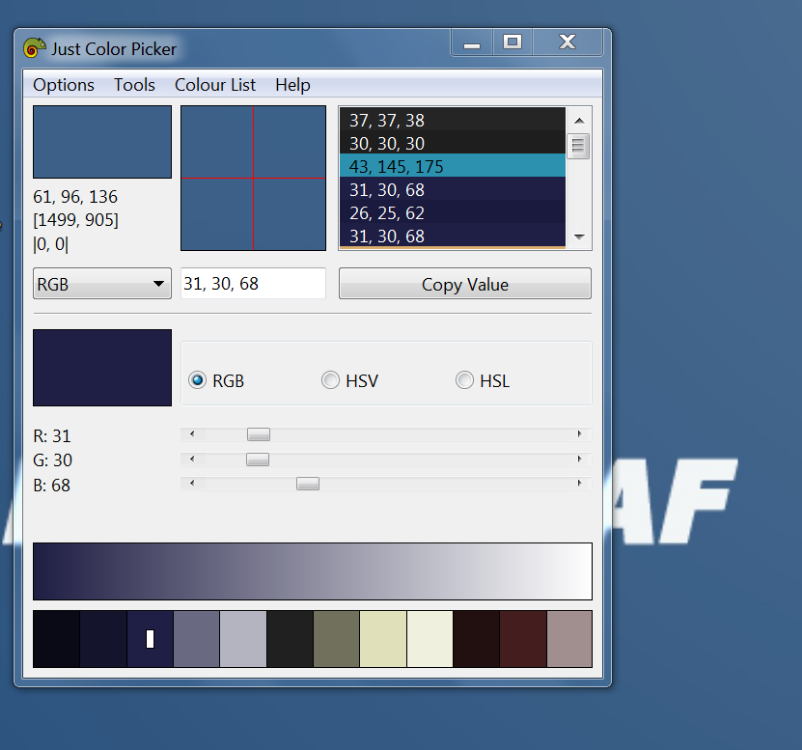The image size is (802, 750).
Task: Select 37, 37, 38 in colour list
Action: pos(452,120)
